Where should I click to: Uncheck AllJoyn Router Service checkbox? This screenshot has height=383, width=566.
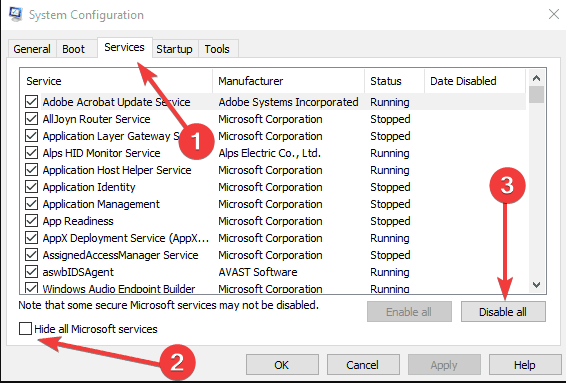pyautogui.click(x=31, y=119)
